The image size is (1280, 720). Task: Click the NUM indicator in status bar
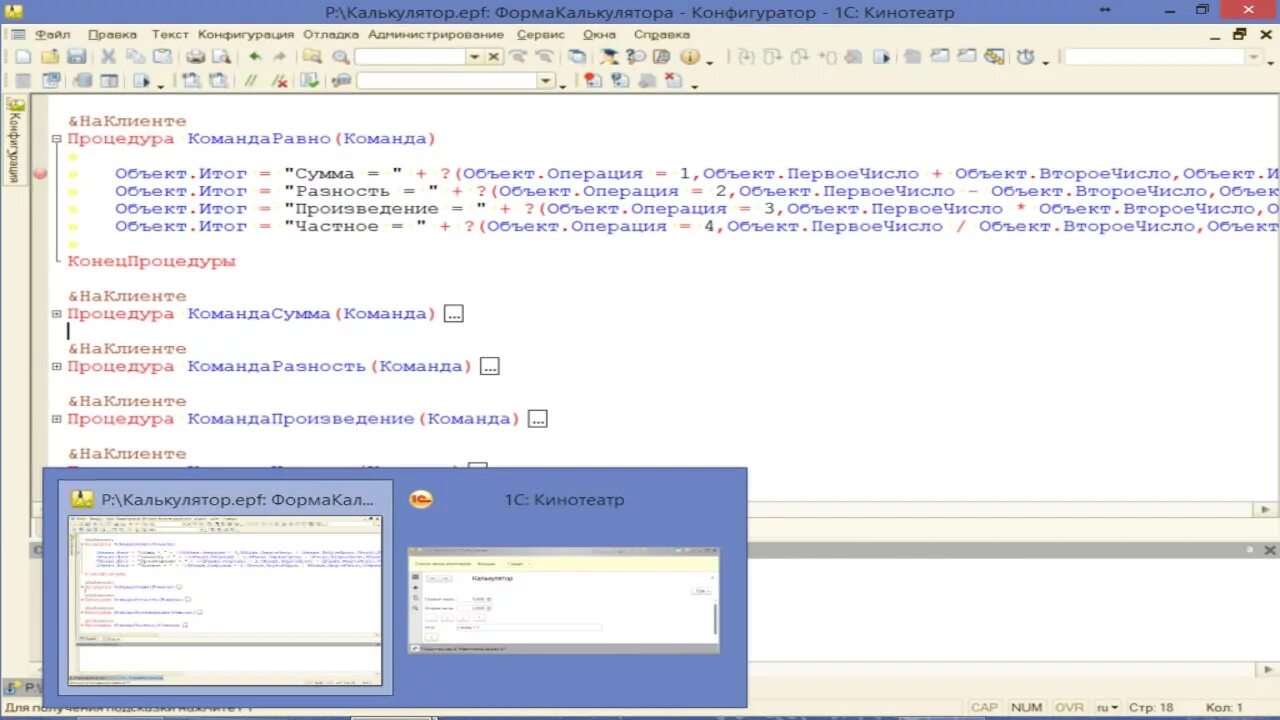pos(1026,707)
